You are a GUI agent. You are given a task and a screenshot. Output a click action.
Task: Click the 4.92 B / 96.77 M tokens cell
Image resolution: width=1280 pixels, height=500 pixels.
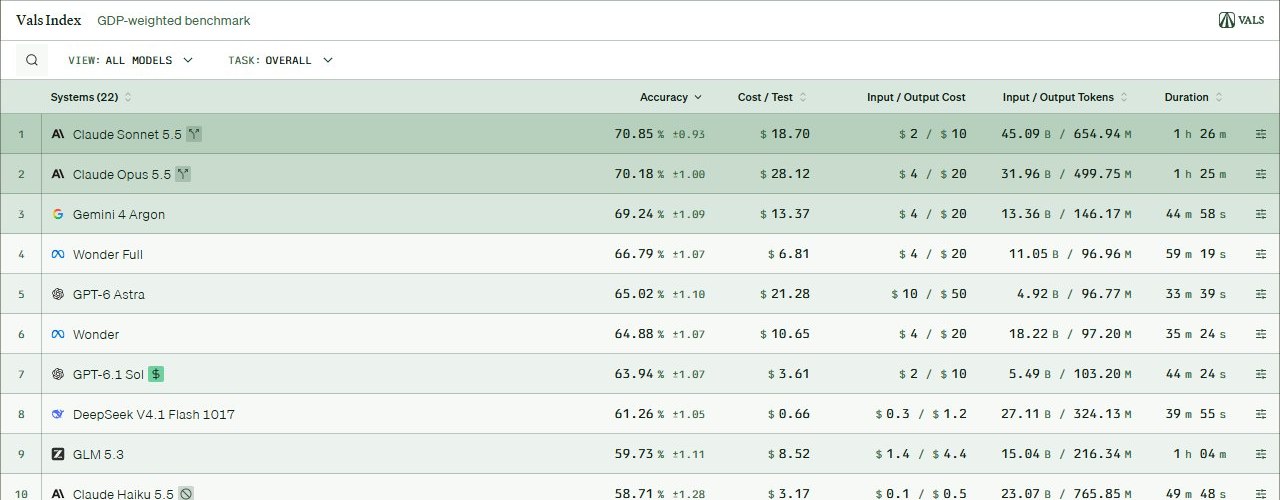pos(1074,294)
